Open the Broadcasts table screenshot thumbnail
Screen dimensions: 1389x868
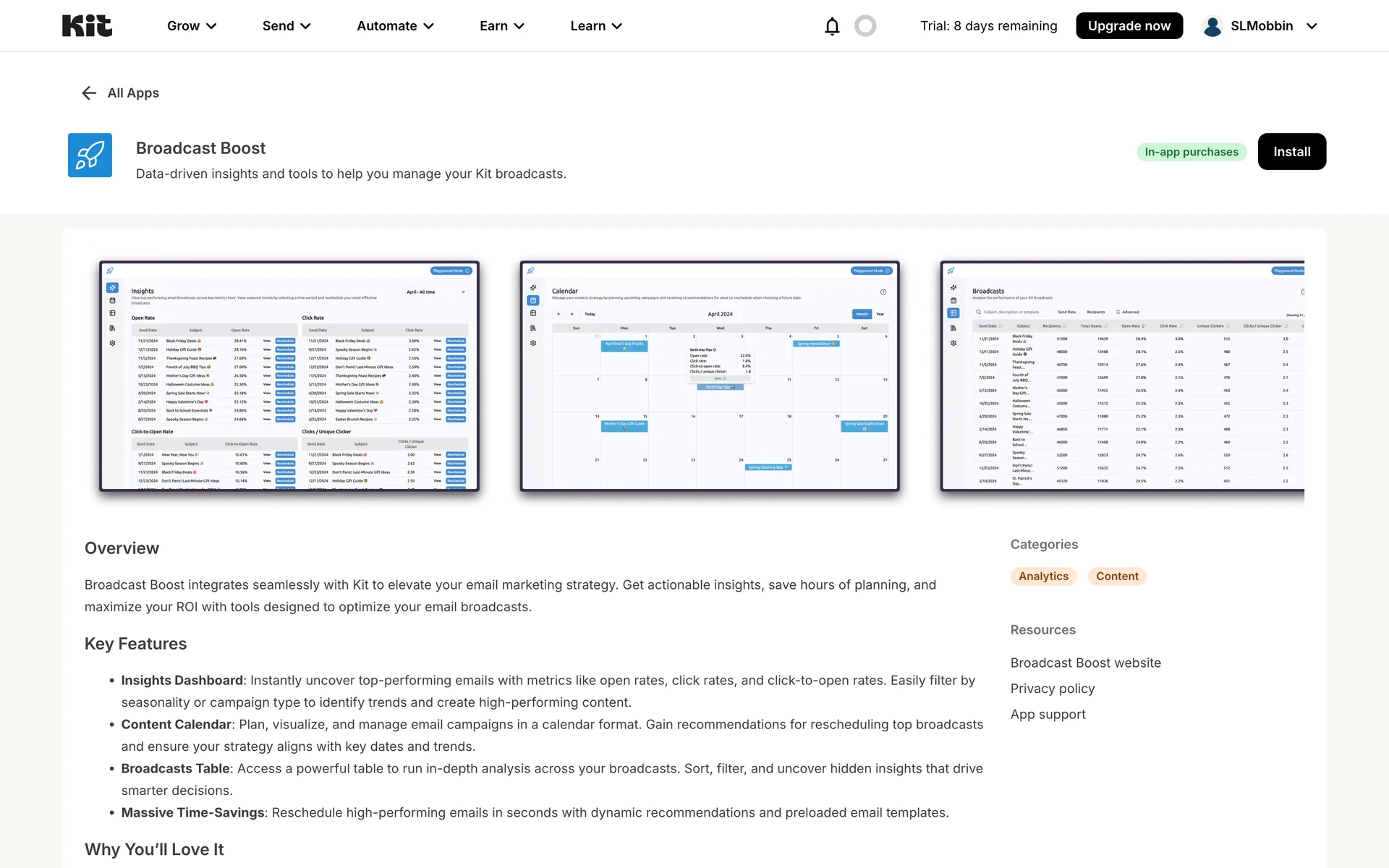(x=1121, y=376)
